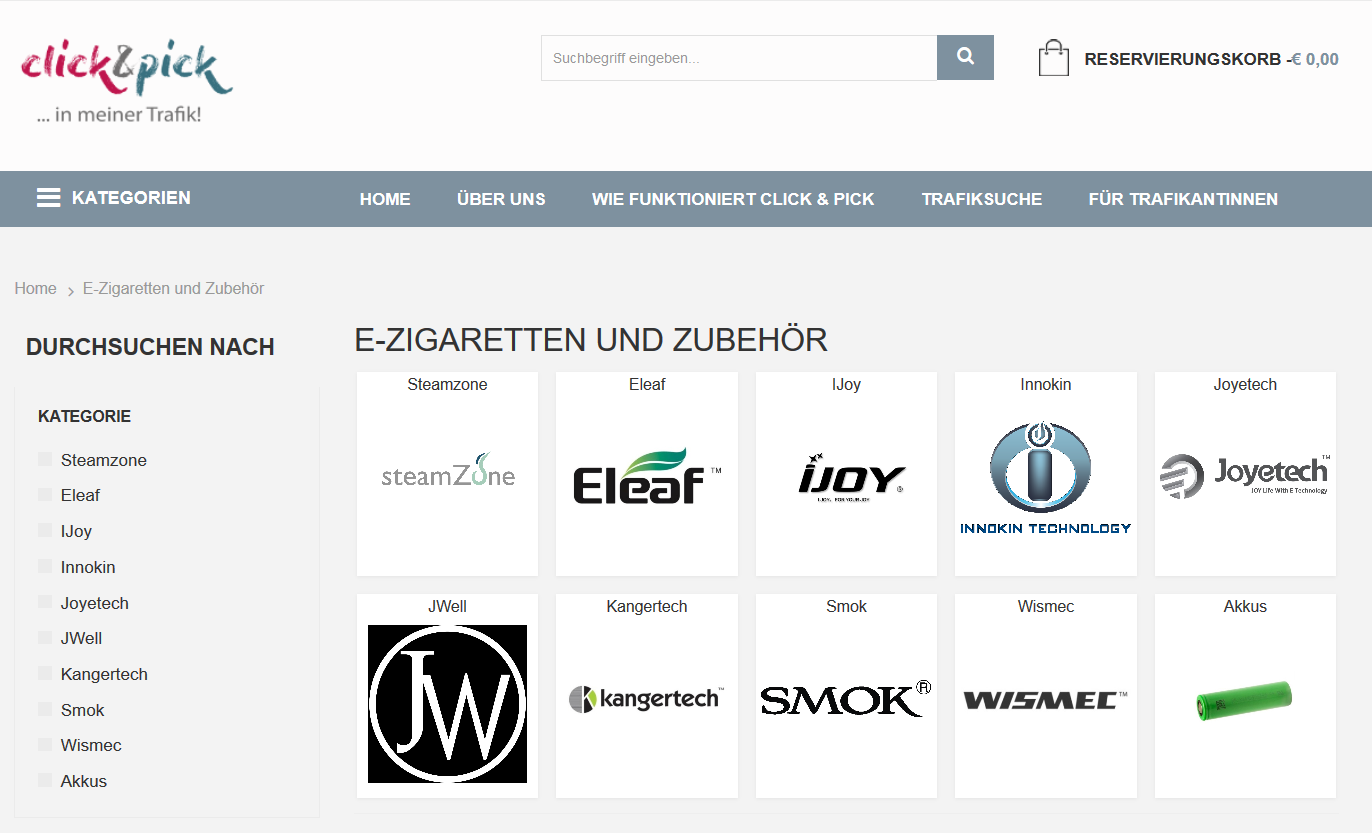The height and width of the screenshot is (833, 1372).
Task: Click the Eleaf tile title
Action: coord(647,384)
